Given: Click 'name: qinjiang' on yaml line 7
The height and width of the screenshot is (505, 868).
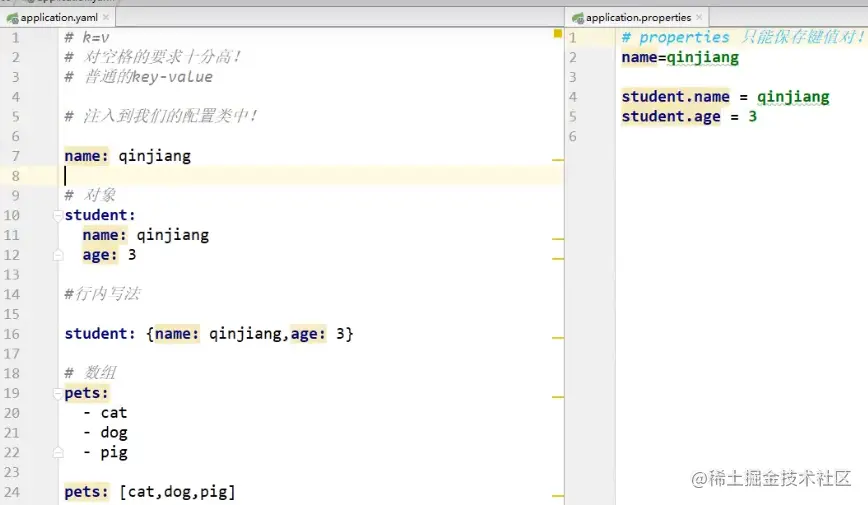Looking at the screenshot, I should (x=127, y=156).
